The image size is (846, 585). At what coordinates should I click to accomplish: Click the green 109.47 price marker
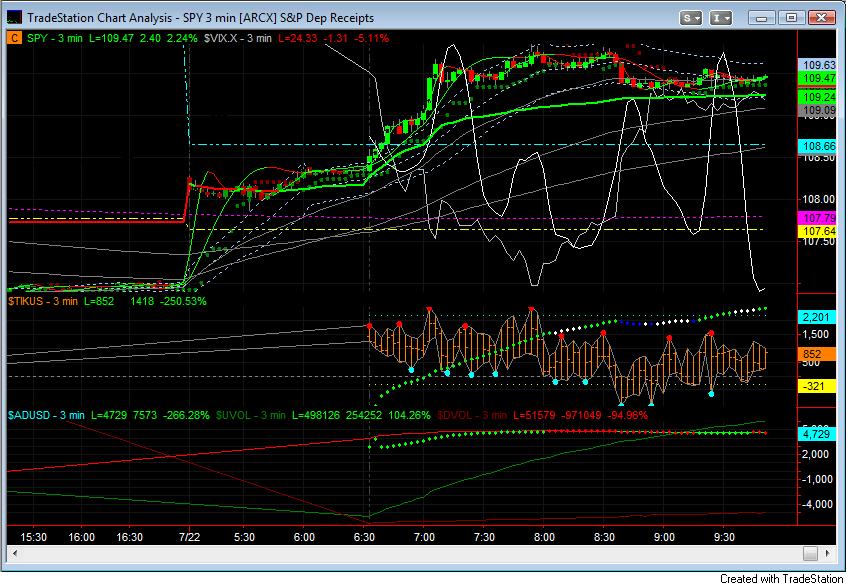(x=819, y=78)
